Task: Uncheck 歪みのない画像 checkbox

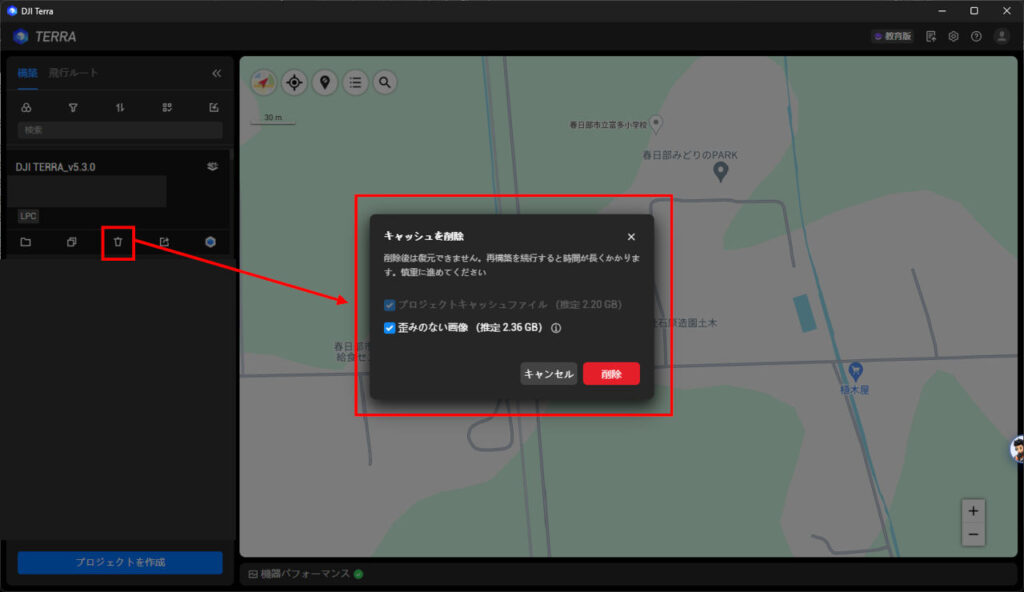Action: tap(389, 328)
